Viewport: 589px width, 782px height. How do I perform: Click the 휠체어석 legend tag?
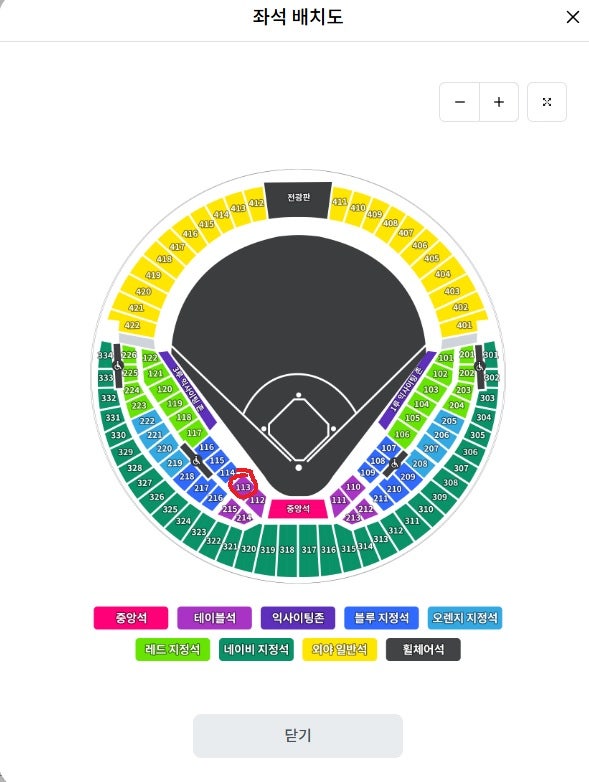(423, 649)
